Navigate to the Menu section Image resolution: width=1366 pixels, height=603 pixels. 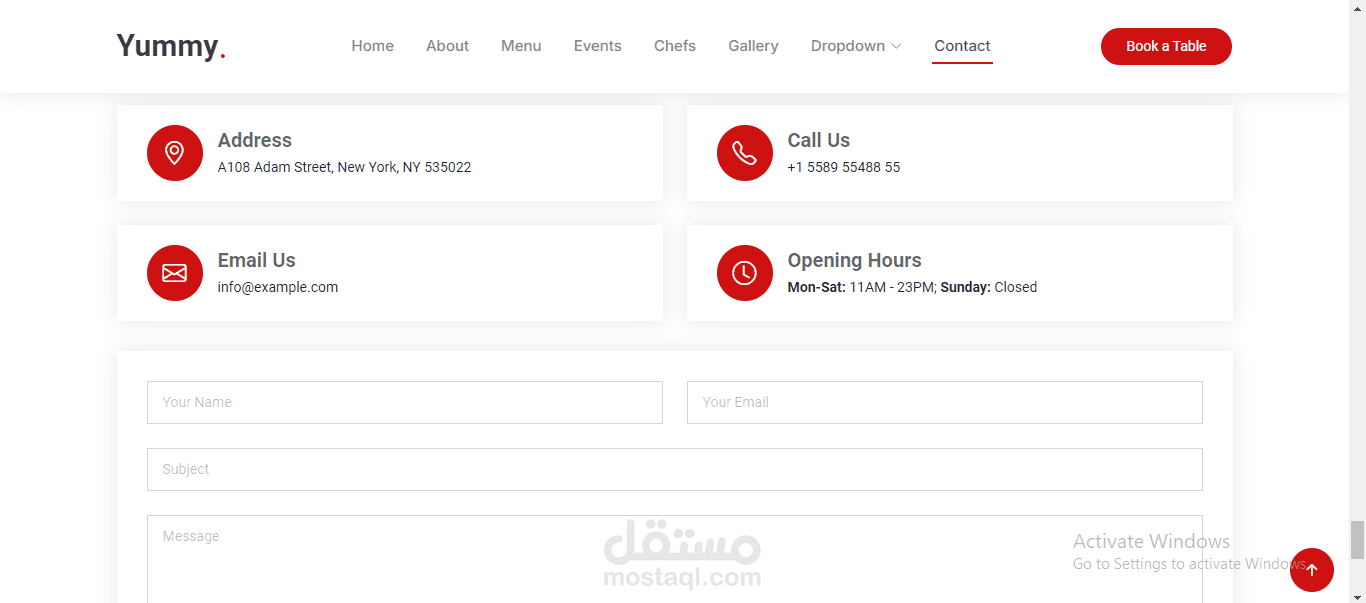(521, 46)
